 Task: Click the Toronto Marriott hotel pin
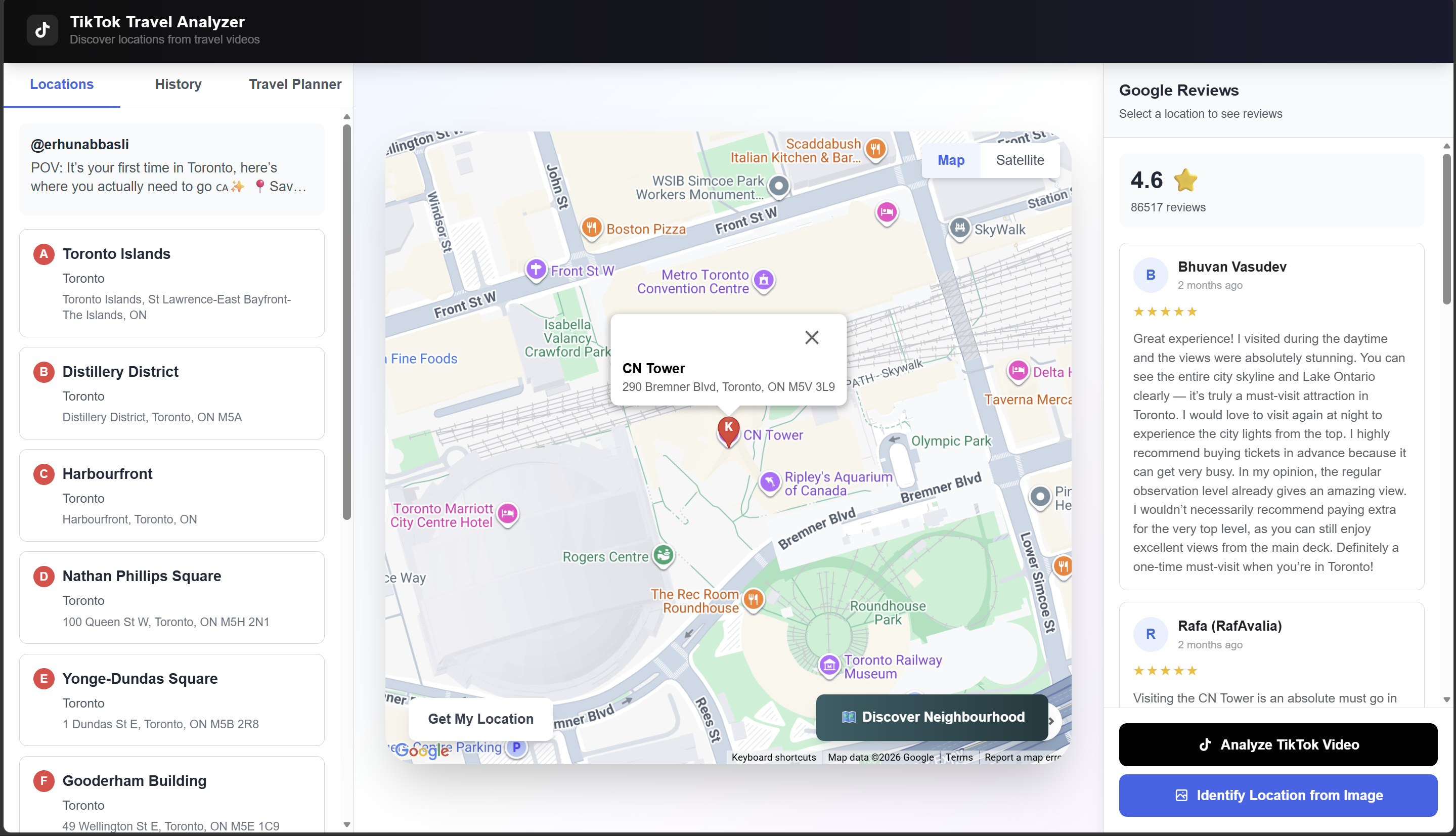click(508, 514)
